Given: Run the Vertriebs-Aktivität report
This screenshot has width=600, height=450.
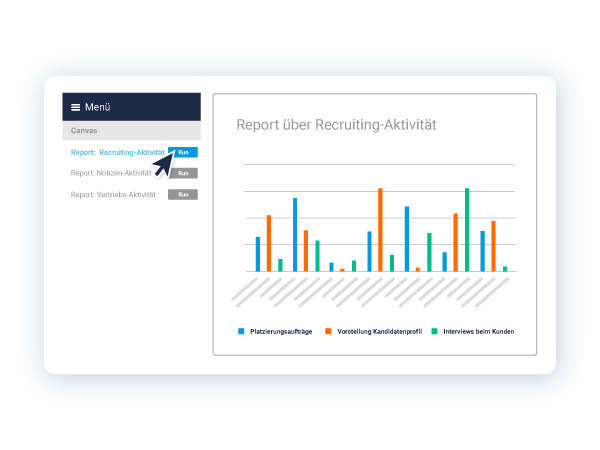Looking at the screenshot, I should (x=183, y=194).
